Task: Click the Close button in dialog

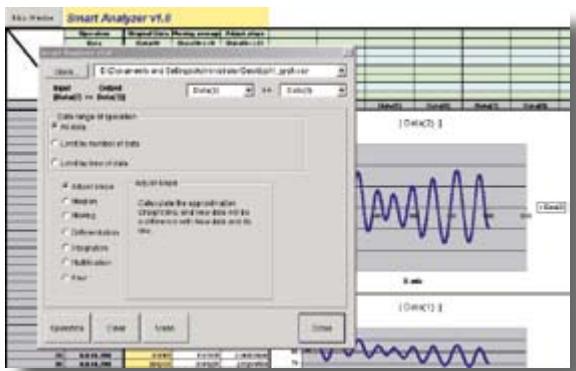Action: tap(322, 328)
